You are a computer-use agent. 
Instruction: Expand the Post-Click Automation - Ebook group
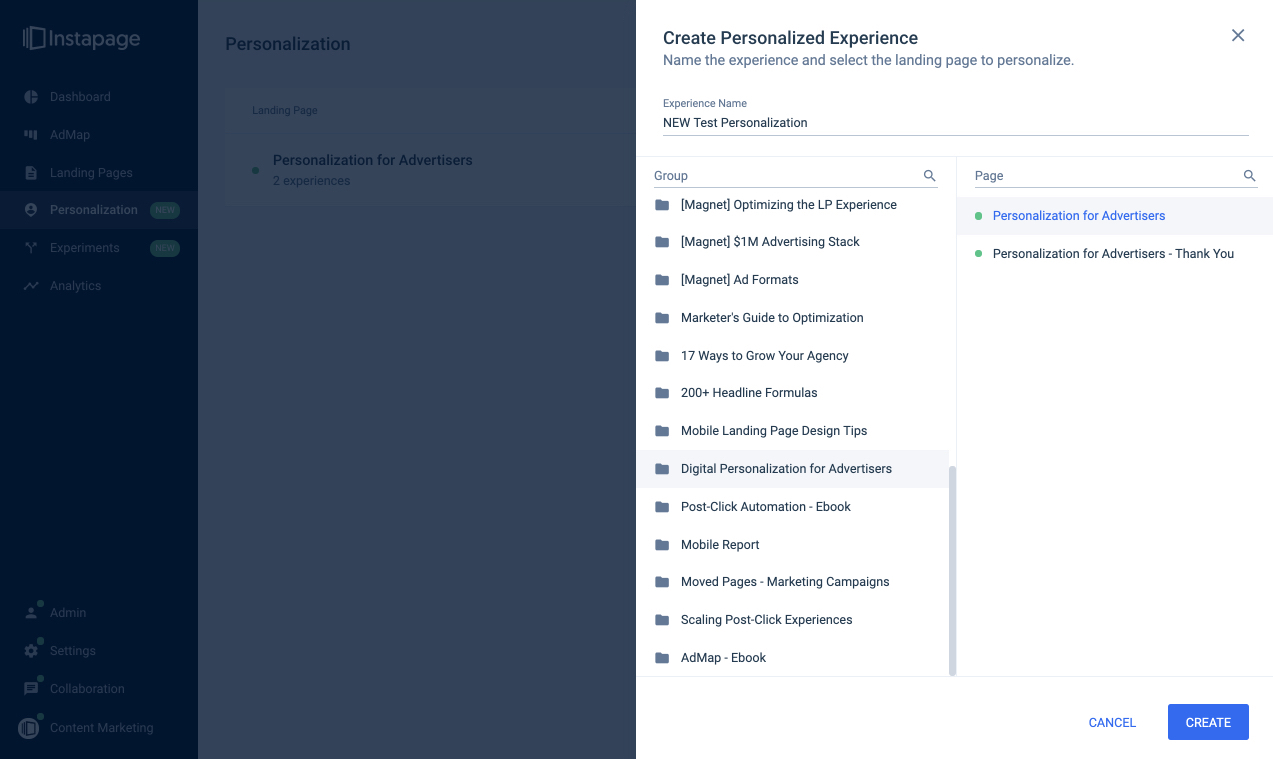(766, 506)
